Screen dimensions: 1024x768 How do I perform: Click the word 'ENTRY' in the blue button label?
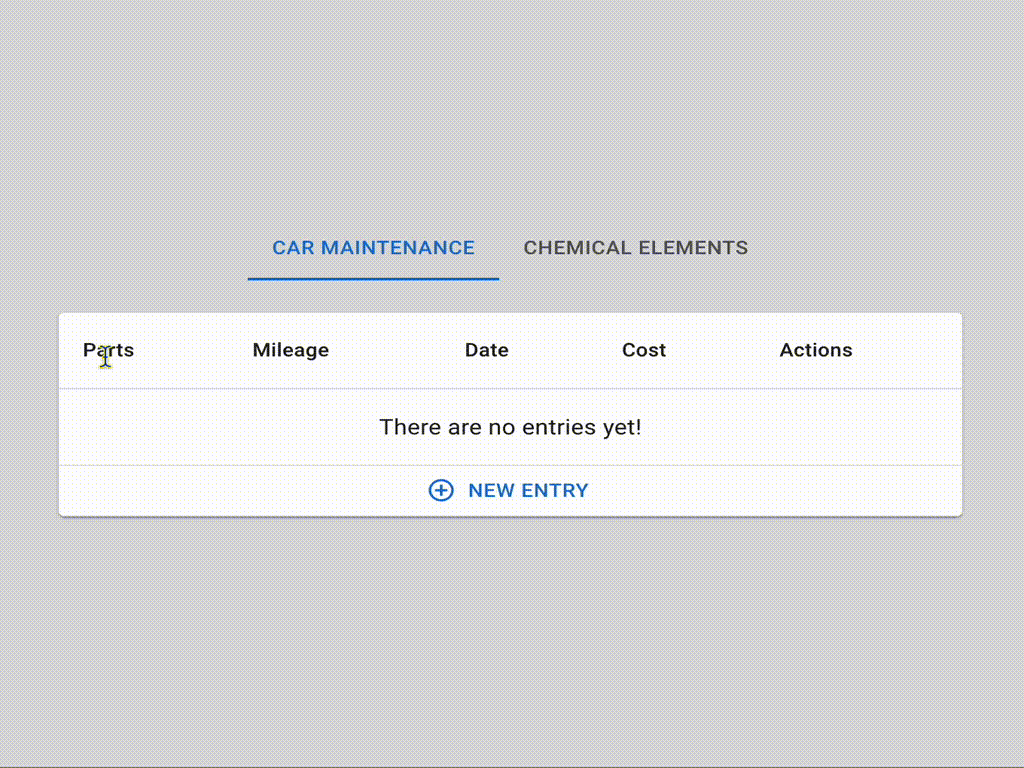(x=555, y=490)
